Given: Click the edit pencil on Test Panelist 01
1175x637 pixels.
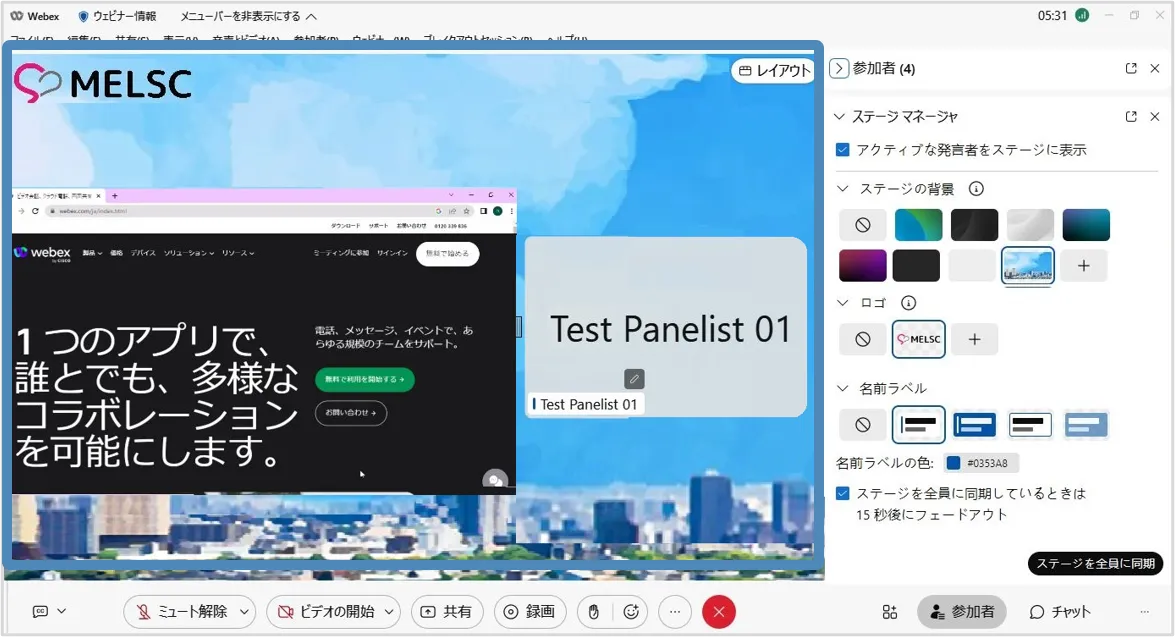Looking at the screenshot, I should click(x=634, y=379).
